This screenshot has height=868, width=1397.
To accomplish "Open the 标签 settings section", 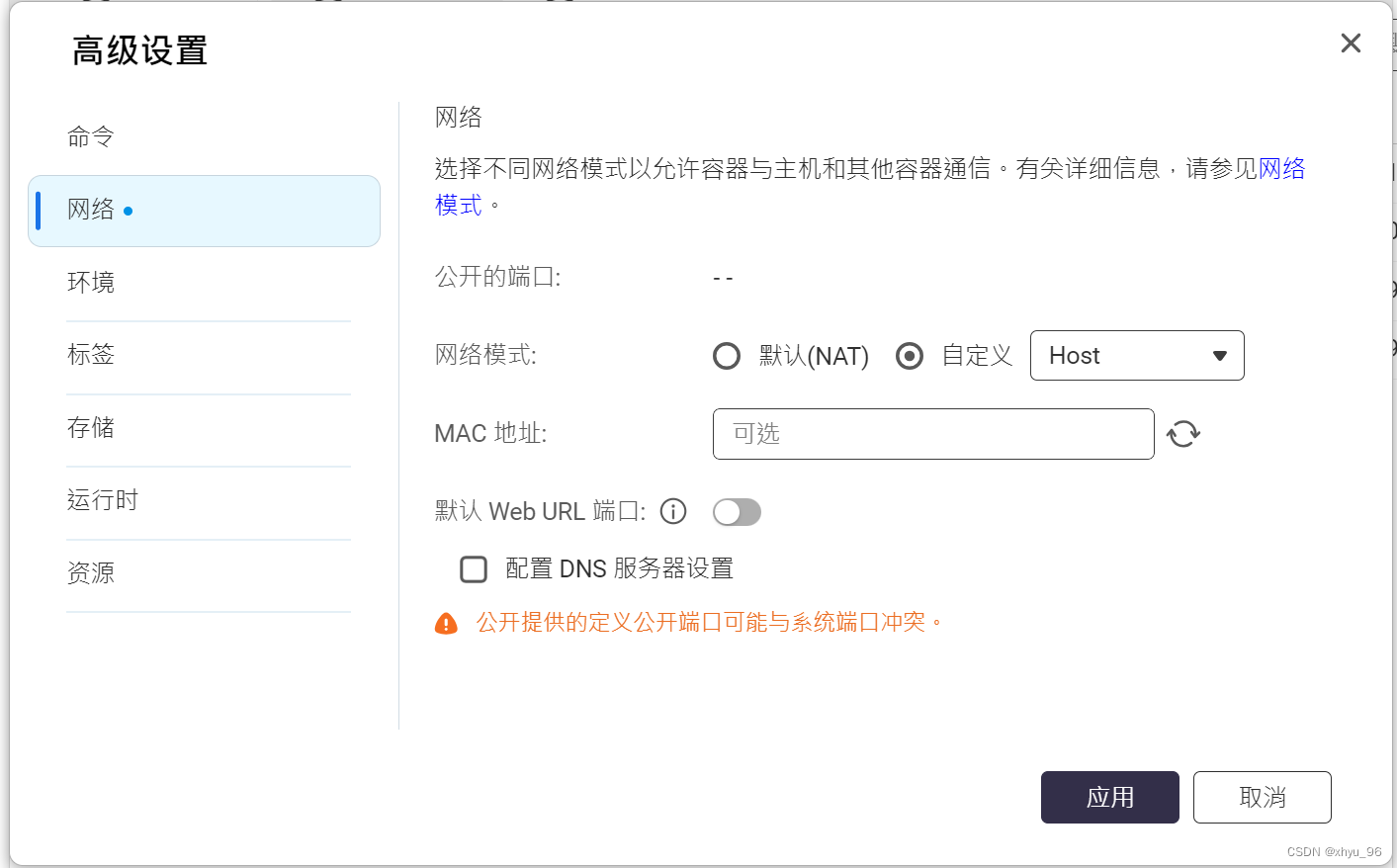I will (x=90, y=355).
